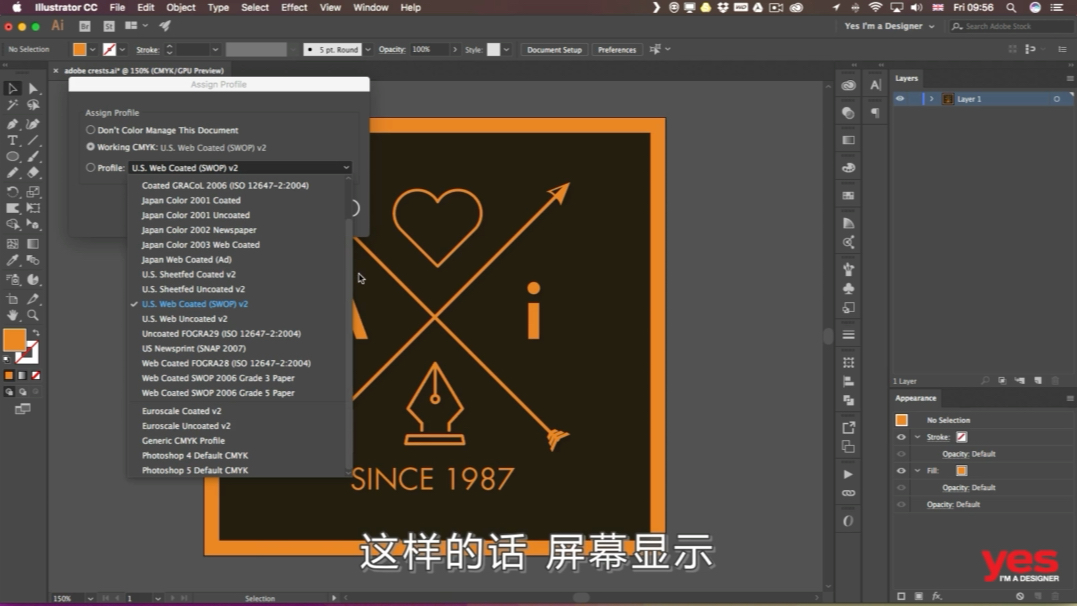Select the Magic Wand tool

pyautogui.click(x=12, y=105)
